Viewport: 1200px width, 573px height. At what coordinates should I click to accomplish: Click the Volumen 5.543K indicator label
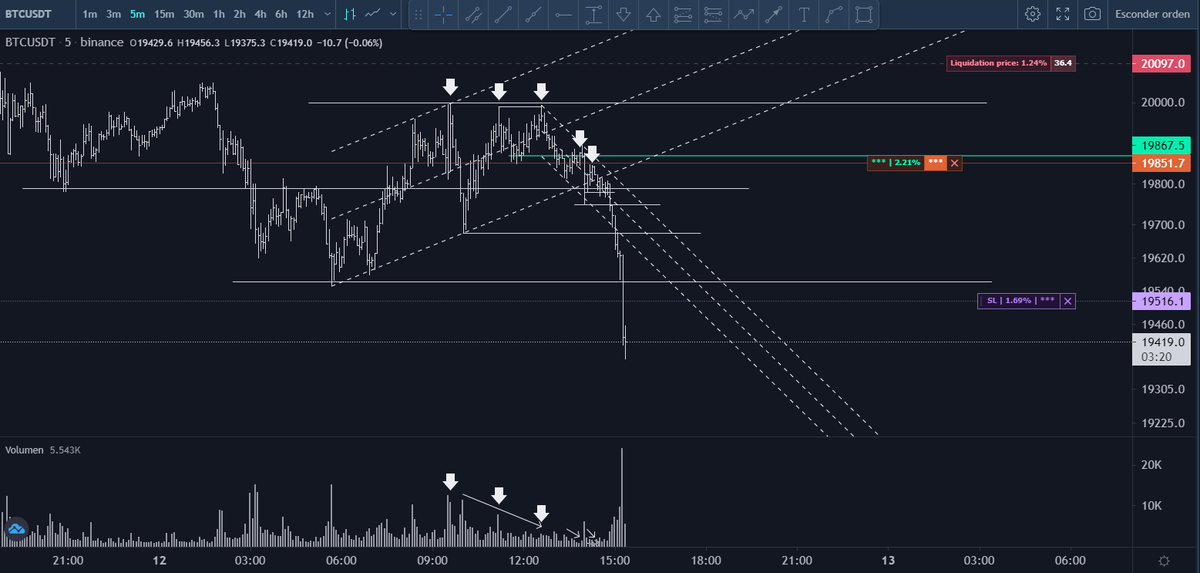pyautogui.click(x=43, y=451)
